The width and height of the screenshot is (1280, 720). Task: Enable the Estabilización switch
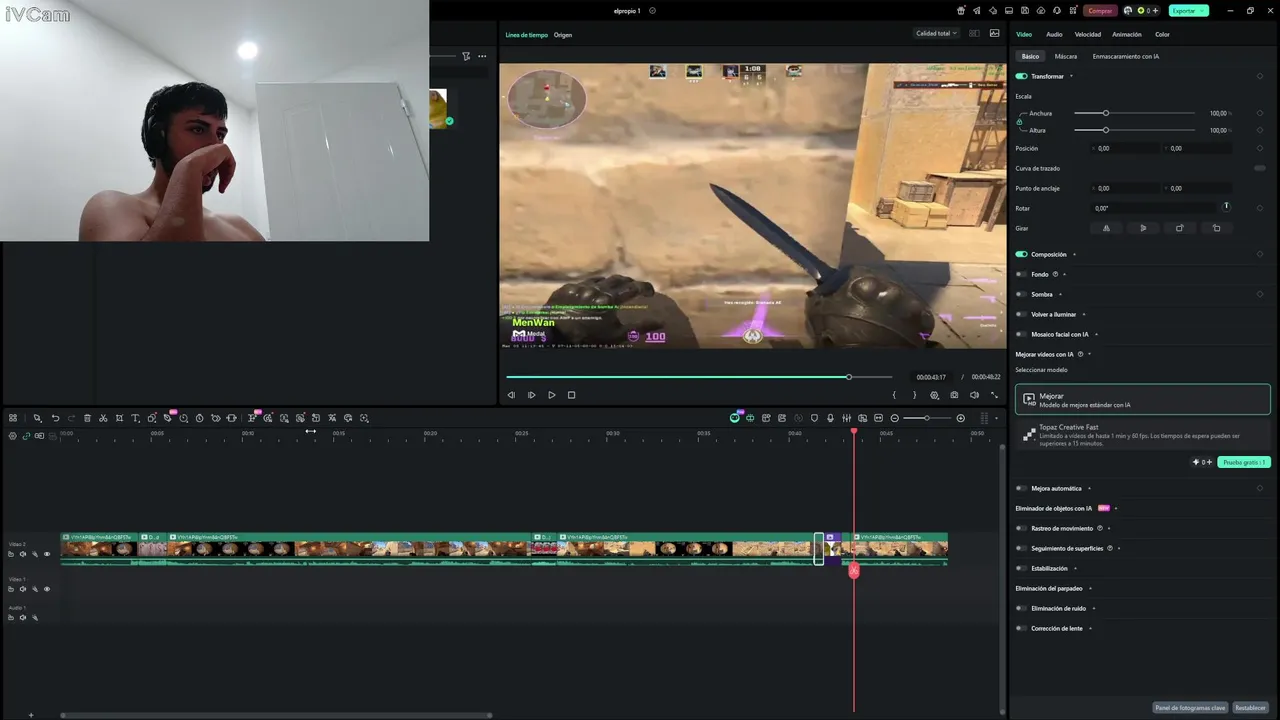(1021, 568)
